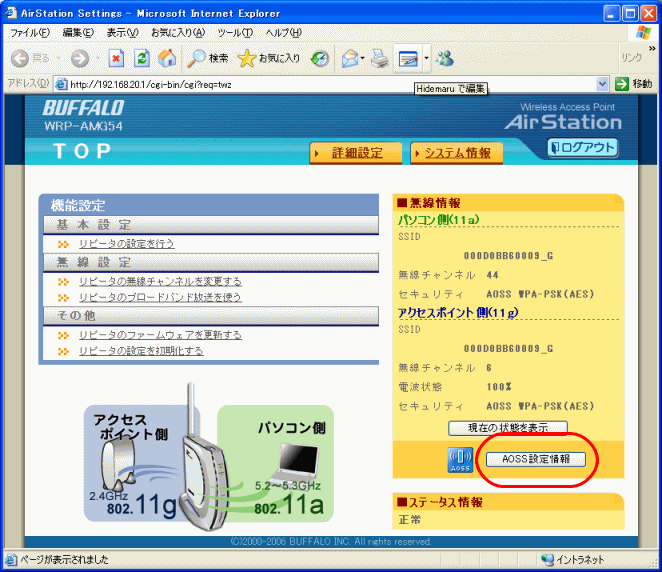The image size is (662, 572).
Task: Click the History clock icon
Action: 320,58
